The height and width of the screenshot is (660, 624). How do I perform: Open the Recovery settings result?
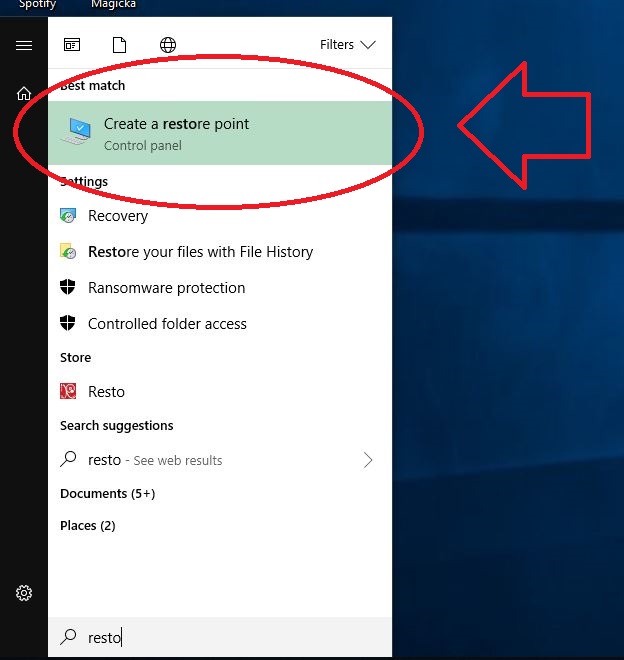click(x=118, y=216)
